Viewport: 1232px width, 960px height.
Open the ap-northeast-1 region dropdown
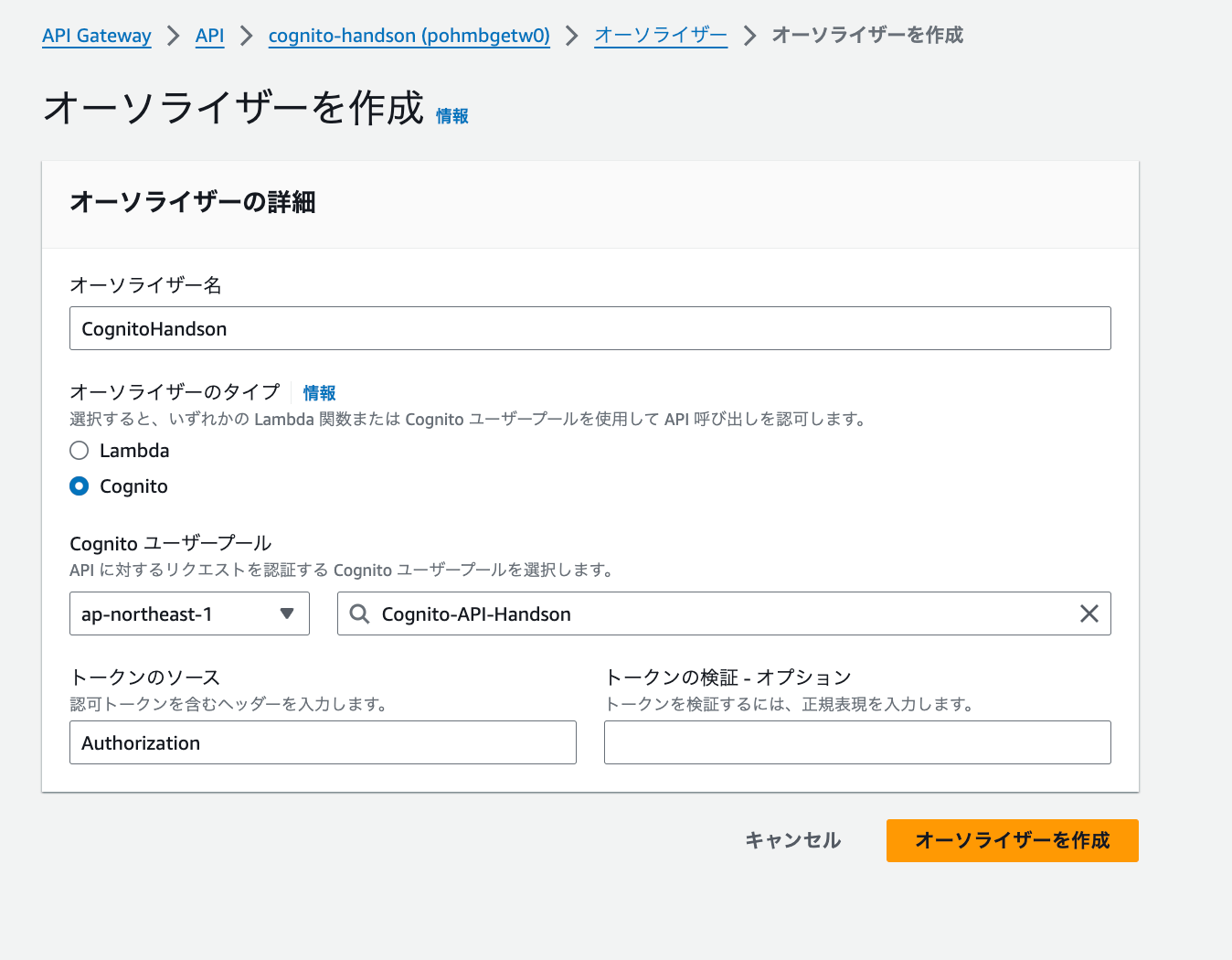(189, 613)
